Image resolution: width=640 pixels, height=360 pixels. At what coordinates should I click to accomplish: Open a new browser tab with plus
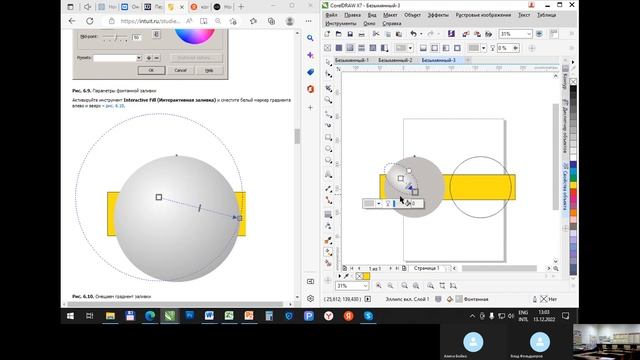(241, 7)
